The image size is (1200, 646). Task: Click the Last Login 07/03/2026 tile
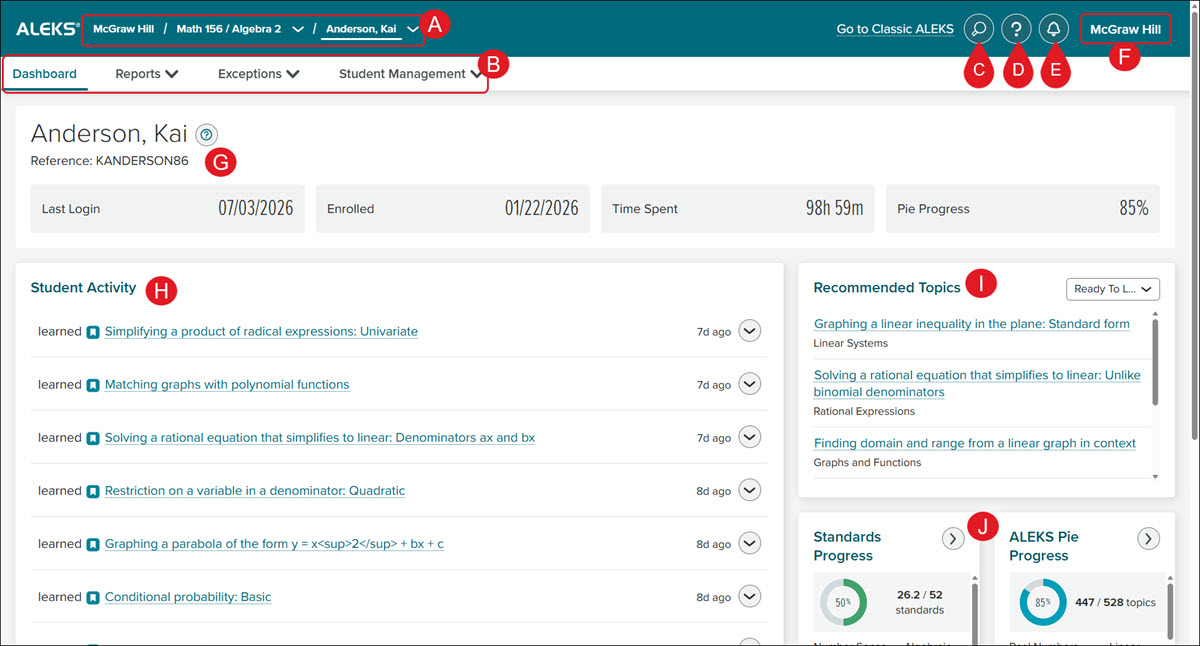168,209
